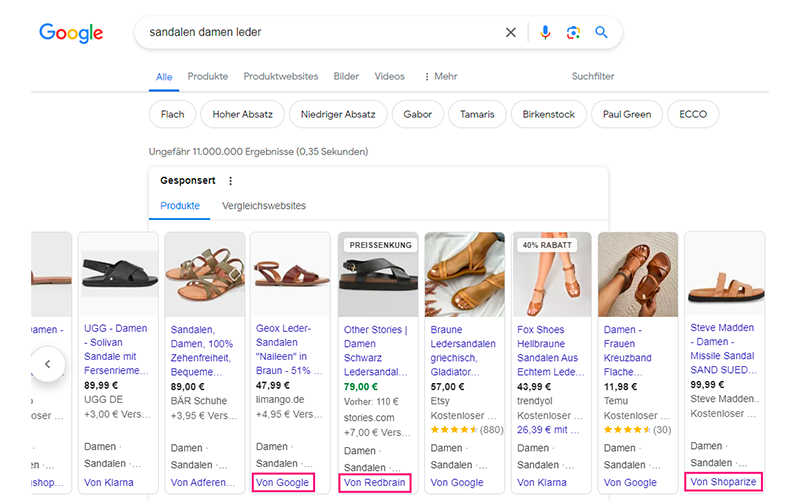
Task: Apply the Niedriger Absatz filter chip
Action: [x=338, y=114]
